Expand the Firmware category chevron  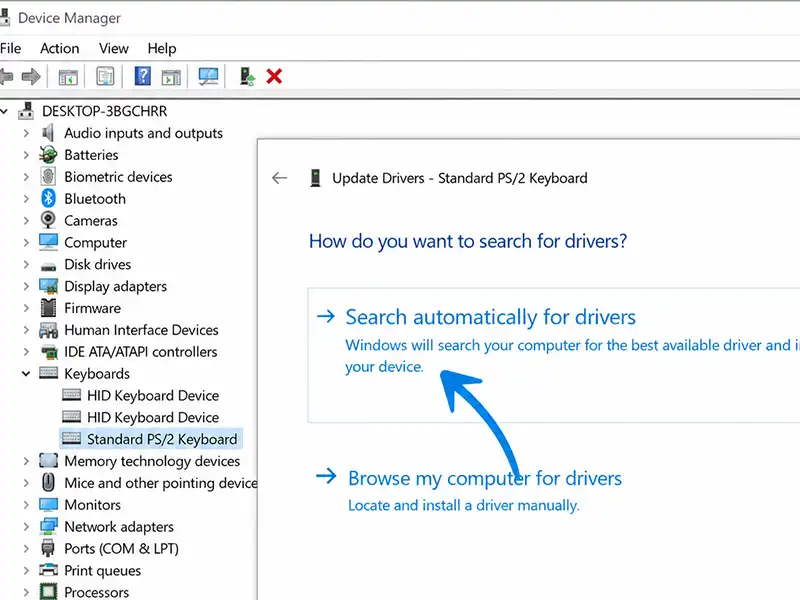(x=26, y=308)
